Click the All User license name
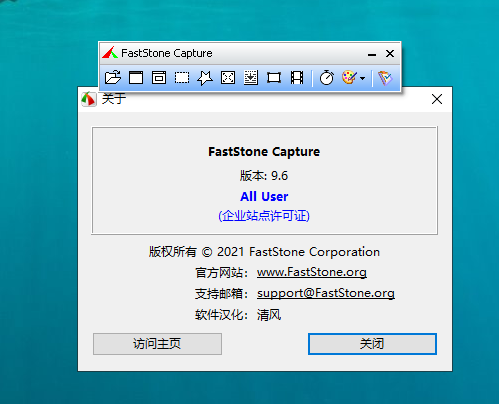499x404 pixels. [x=264, y=197]
